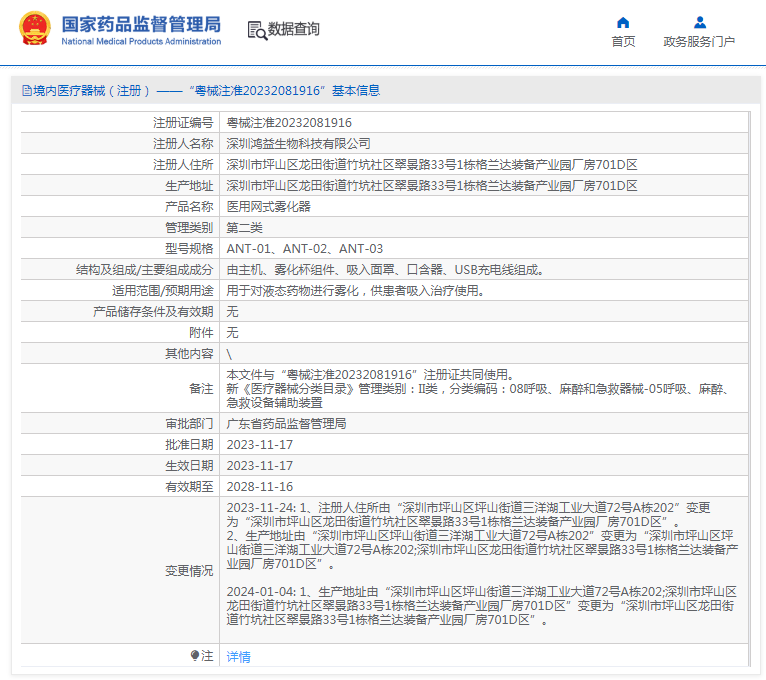Click the 首页 home icon
The image size is (766, 680).
623,22
